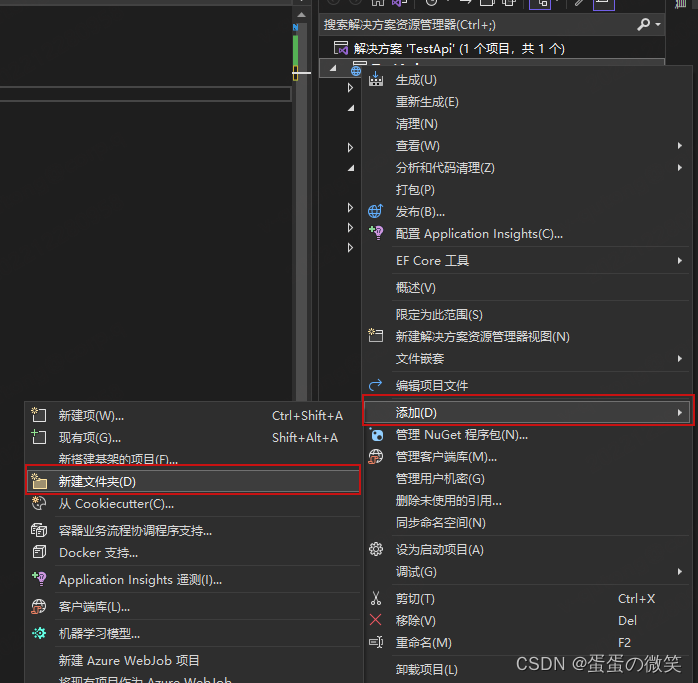The image size is (698, 683).
Task: Select 新搭建基架的项目(F)...
Action: 118,459
